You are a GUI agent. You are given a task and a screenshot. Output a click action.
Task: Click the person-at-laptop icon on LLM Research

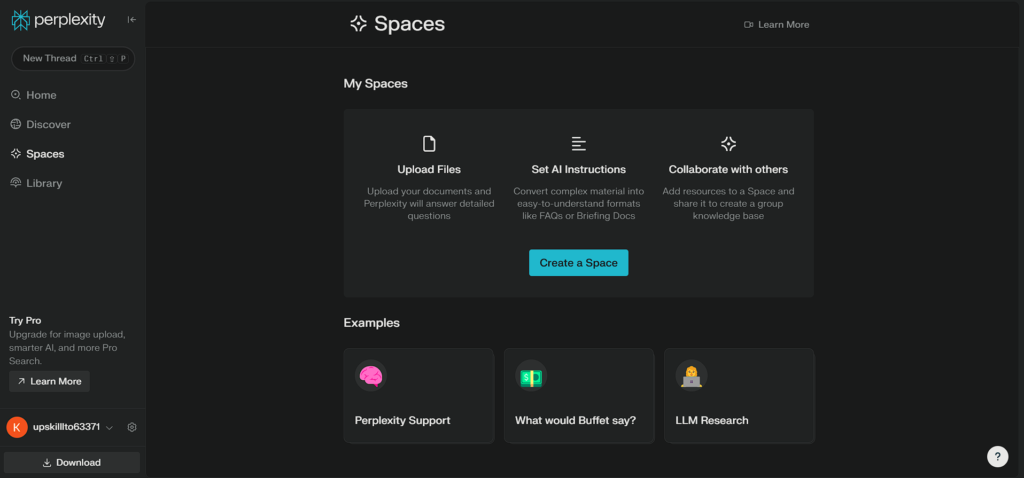point(691,376)
